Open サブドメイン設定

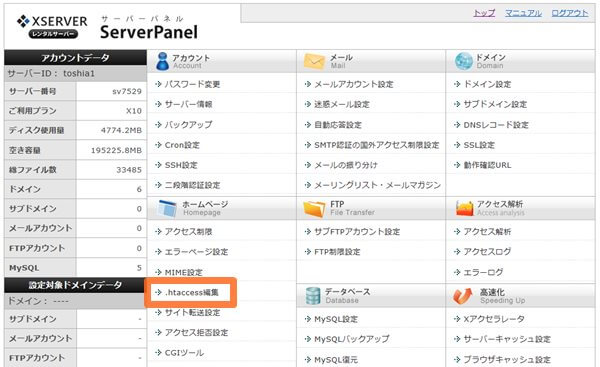pyautogui.click(x=496, y=104)
